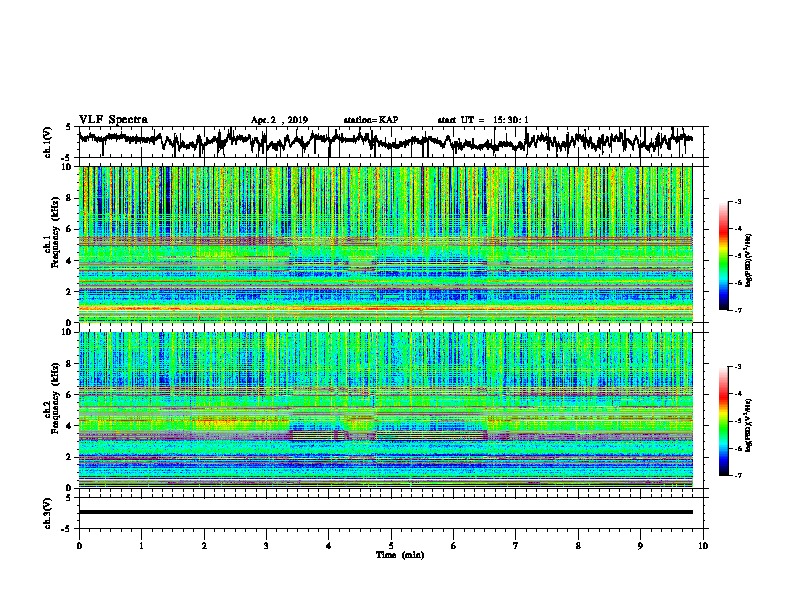Click time axis tick label "4"
This screenshot has width=792, height=612.
pyautogui.click(x=328, y=546)
